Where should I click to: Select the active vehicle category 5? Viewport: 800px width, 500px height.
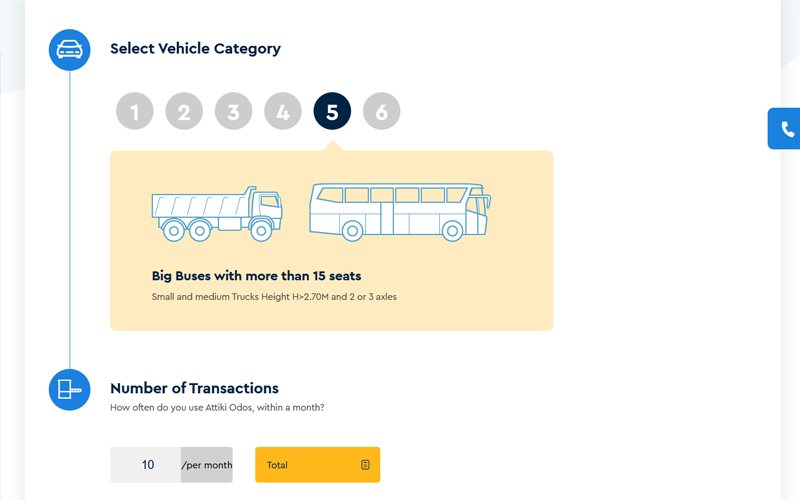tap(332, 112)
